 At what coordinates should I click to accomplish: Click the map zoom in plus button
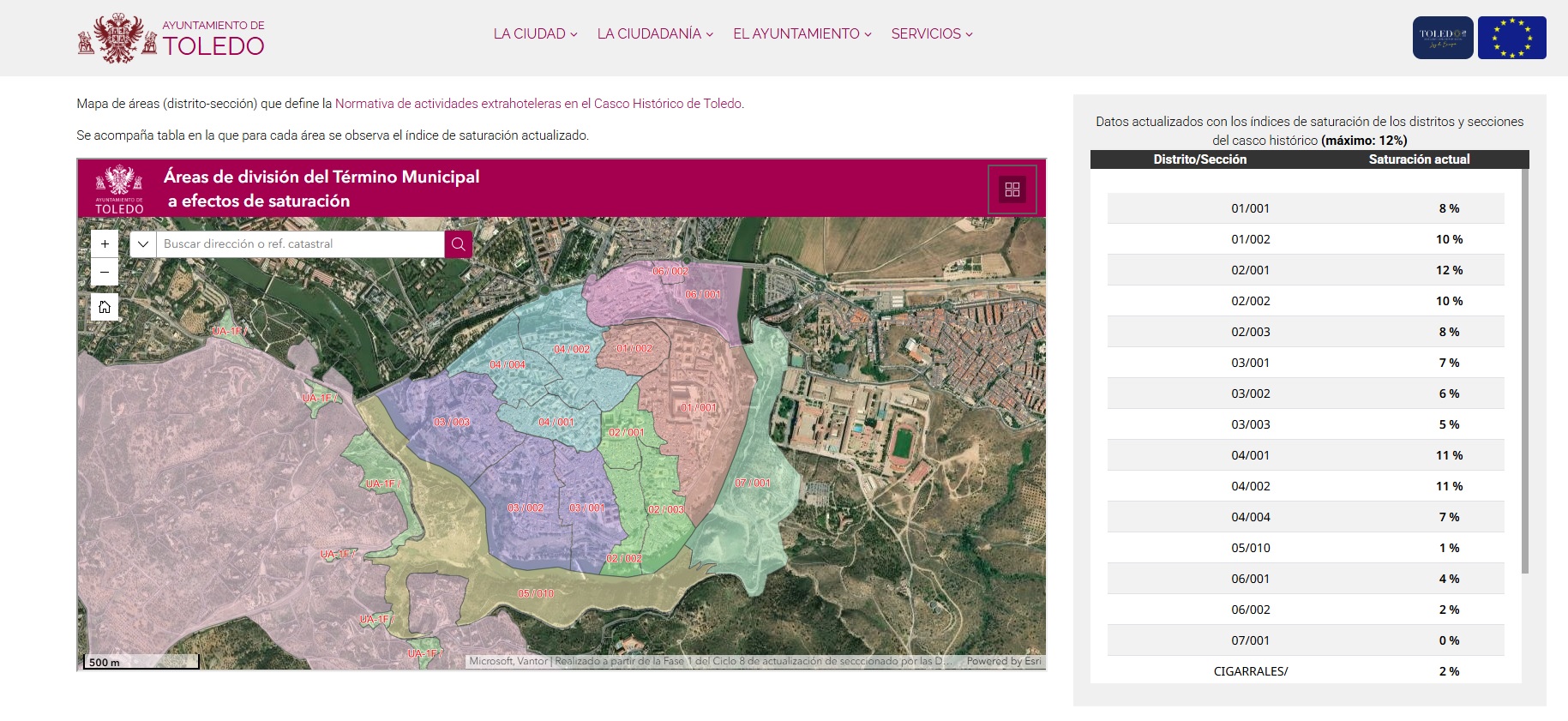click(x=105, y=244)
